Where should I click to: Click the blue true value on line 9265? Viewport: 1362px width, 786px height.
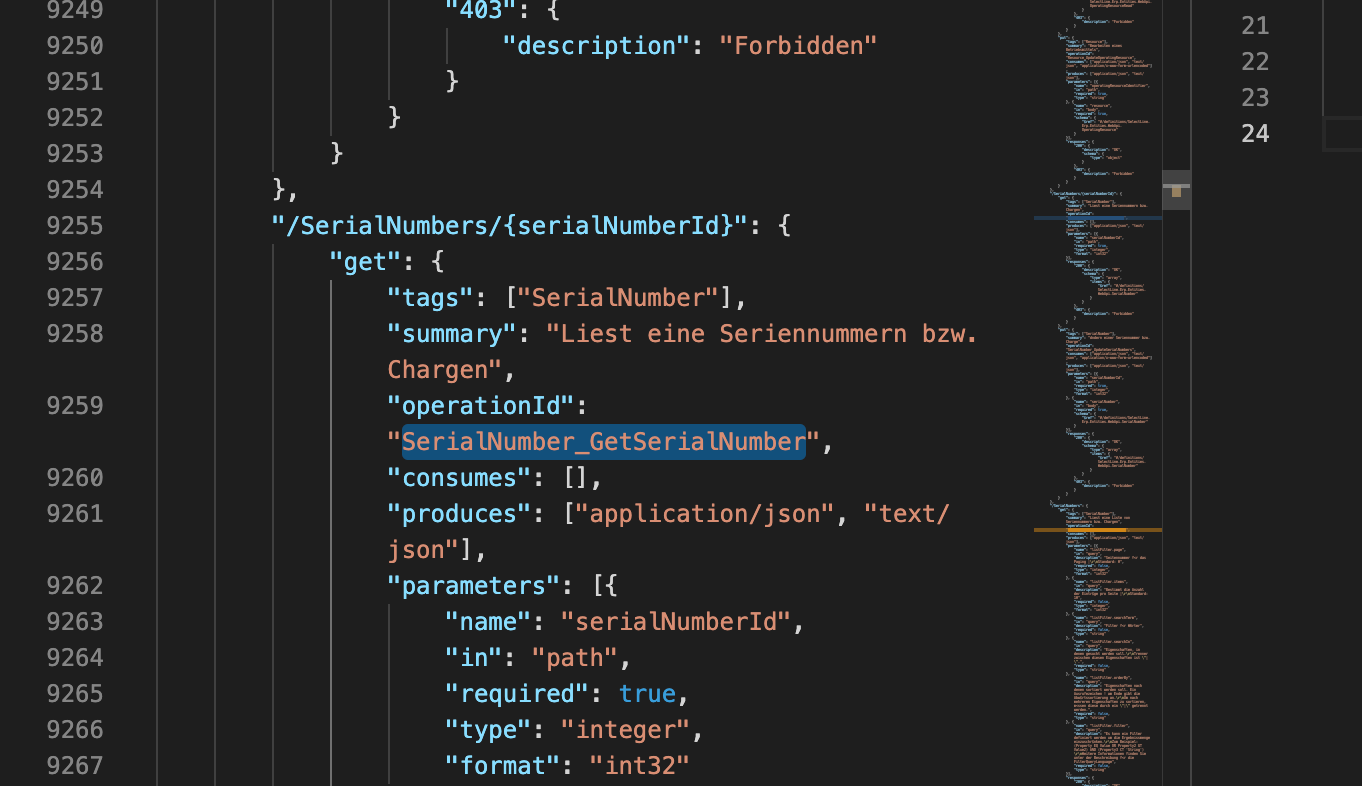pos(647,693)
